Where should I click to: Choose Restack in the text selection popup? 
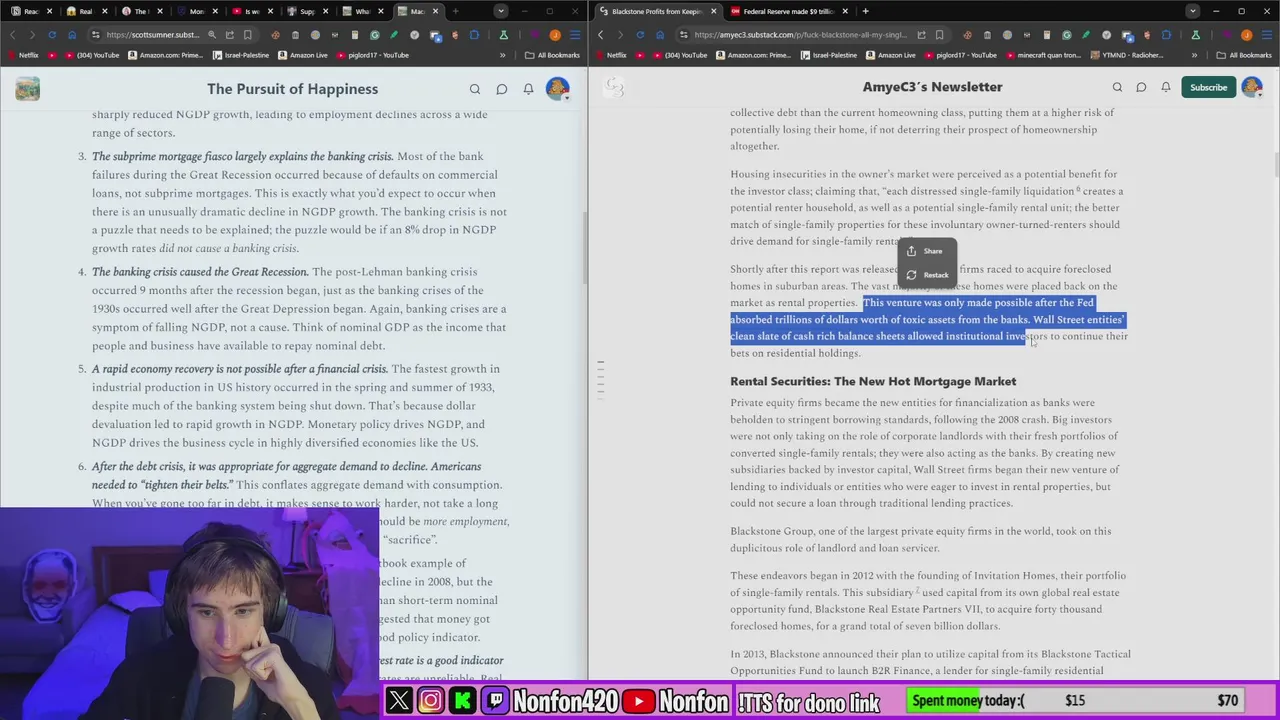(x=927, y=275)
